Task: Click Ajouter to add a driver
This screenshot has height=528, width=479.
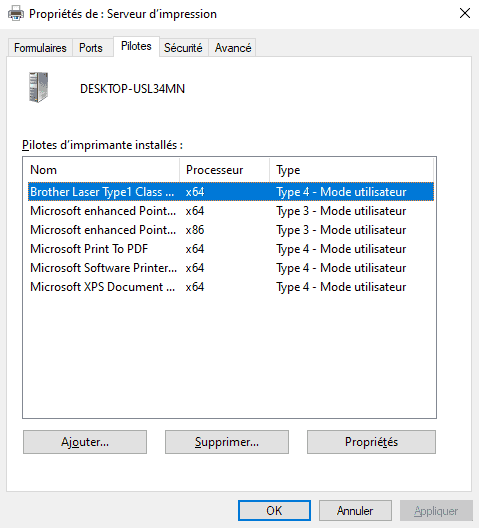Action: pyautogui.click(x=85, y=442)
